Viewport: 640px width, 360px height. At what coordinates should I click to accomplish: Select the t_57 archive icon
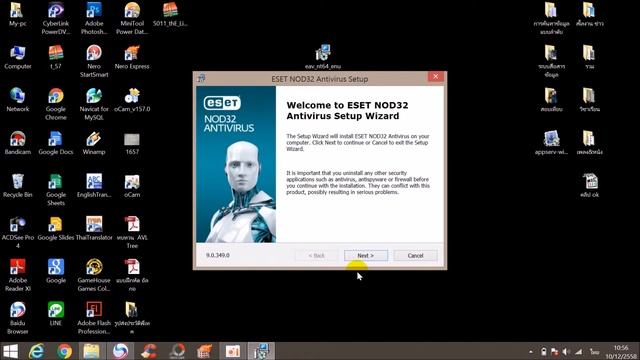[56, 57]
